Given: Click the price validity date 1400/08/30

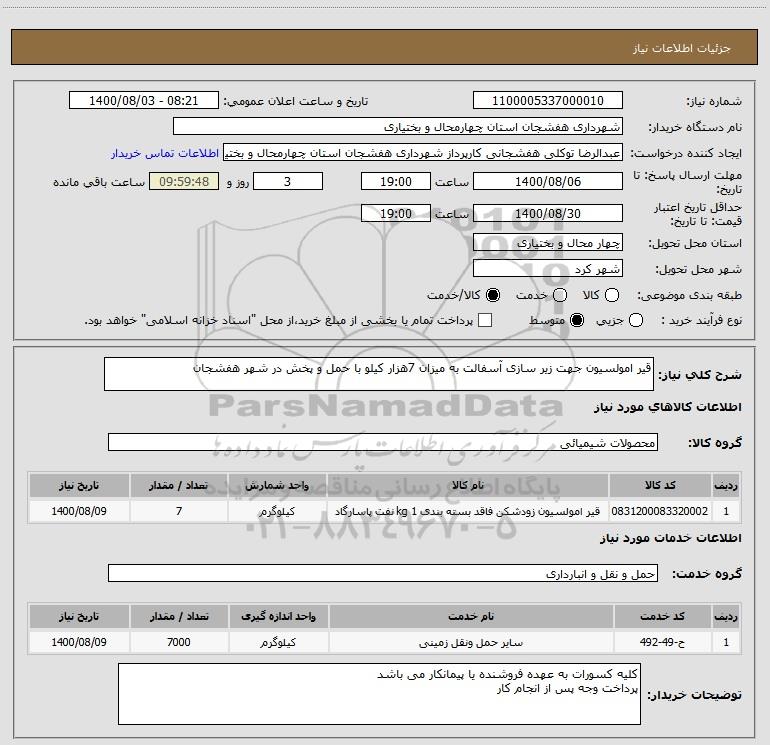Looking at the screenshot, I should pos(548,214).
